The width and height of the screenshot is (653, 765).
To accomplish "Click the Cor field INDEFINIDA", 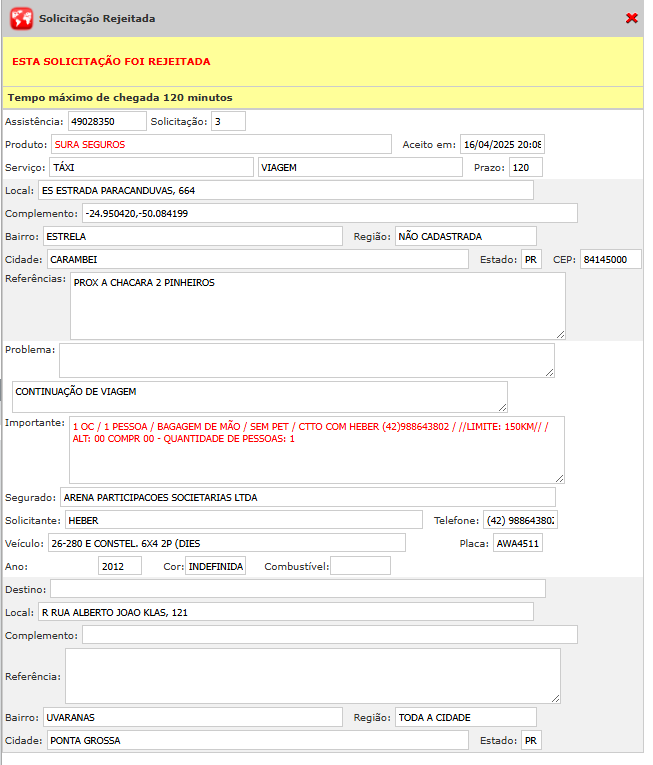I will [215, 566].
